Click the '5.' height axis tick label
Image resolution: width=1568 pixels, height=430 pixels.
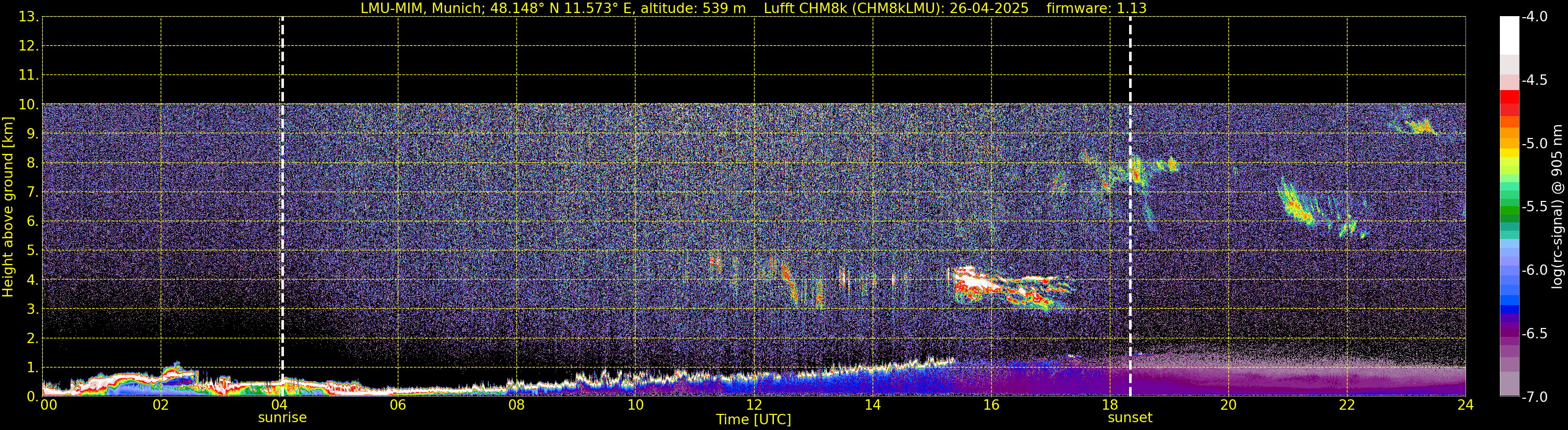[x=32, y=250]
